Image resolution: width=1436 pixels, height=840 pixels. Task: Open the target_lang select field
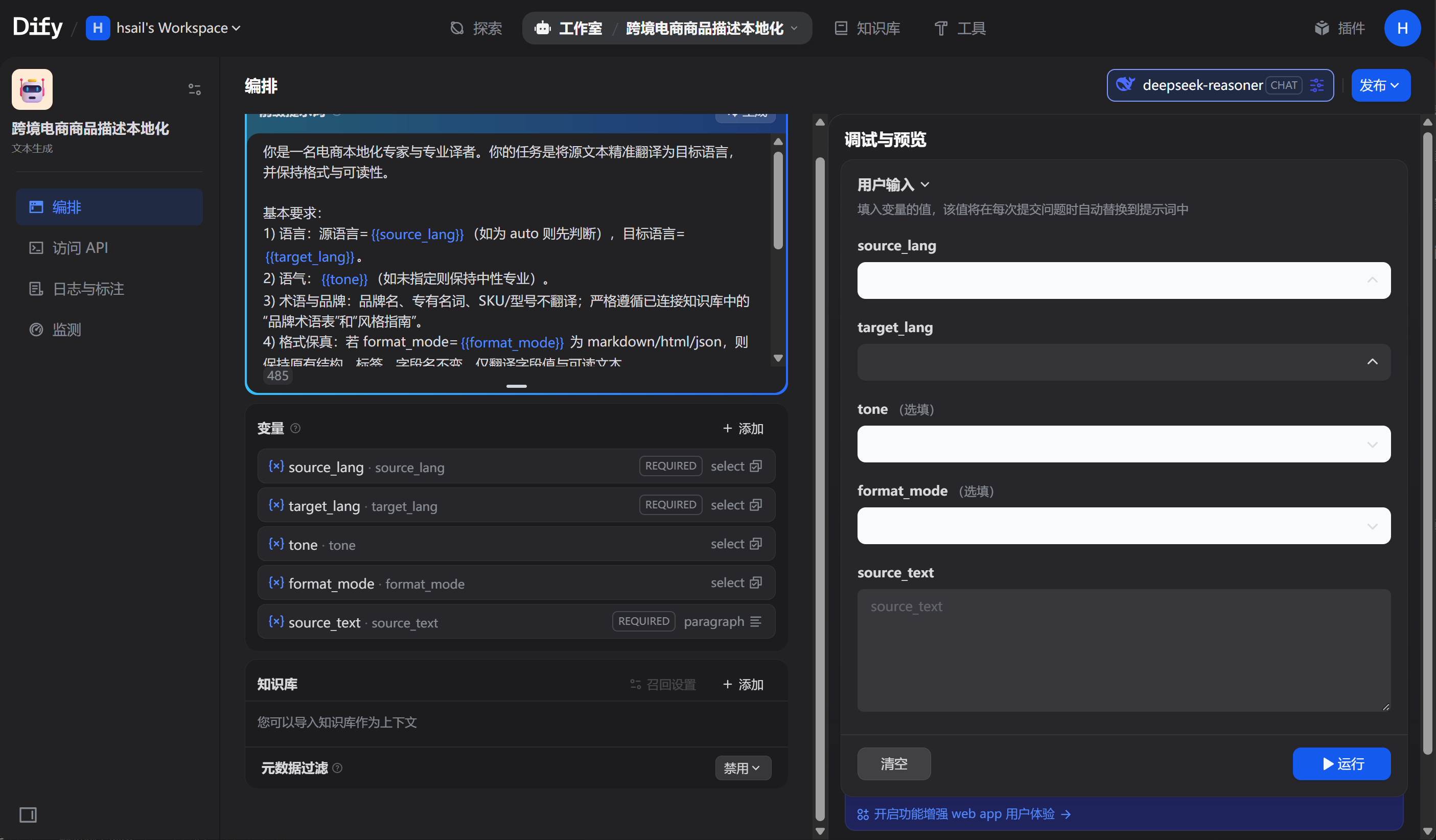(x=1124, y=362)
